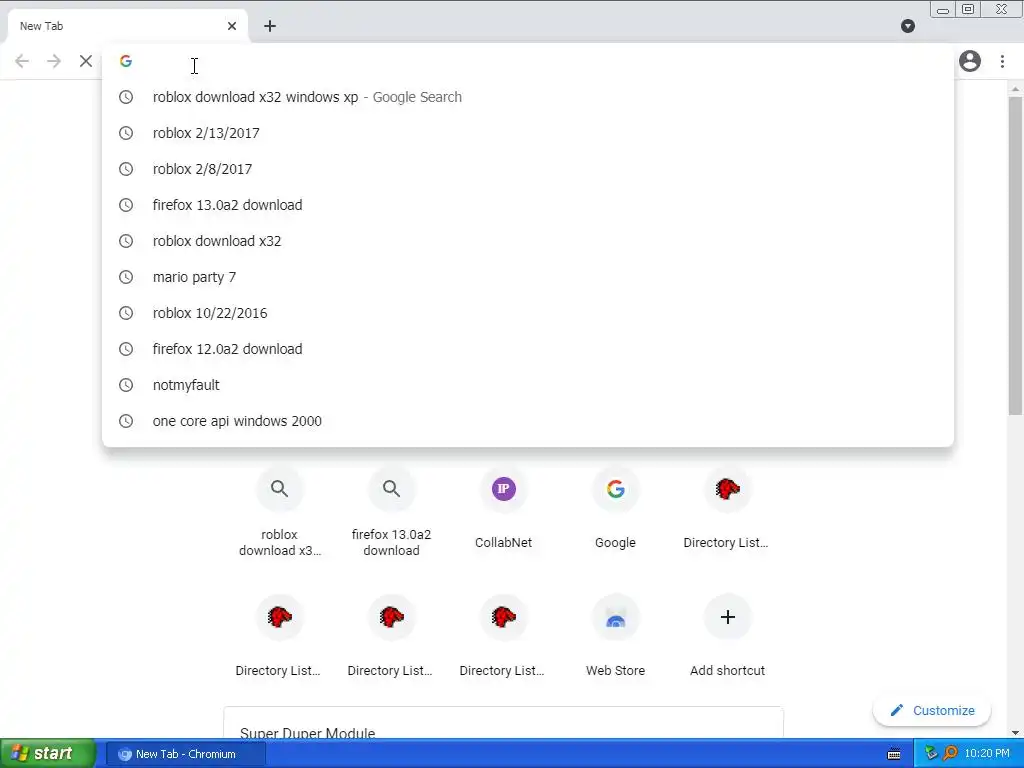Screen dimensions: 1024x768
Task: Open the Chromium three-dot menu
Action: (1002, 61)
